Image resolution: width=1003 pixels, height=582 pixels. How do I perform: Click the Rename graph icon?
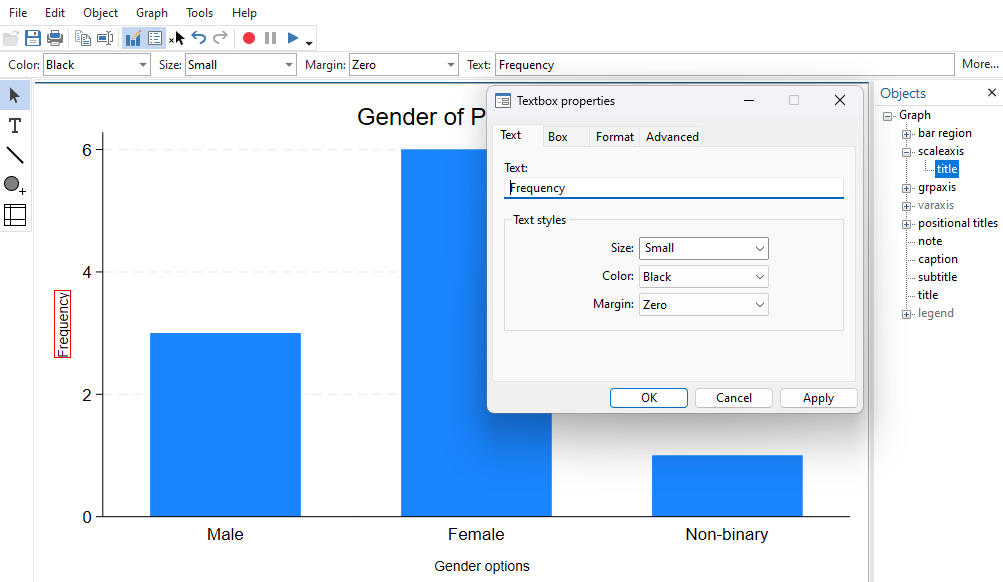[x=105, y=38]
